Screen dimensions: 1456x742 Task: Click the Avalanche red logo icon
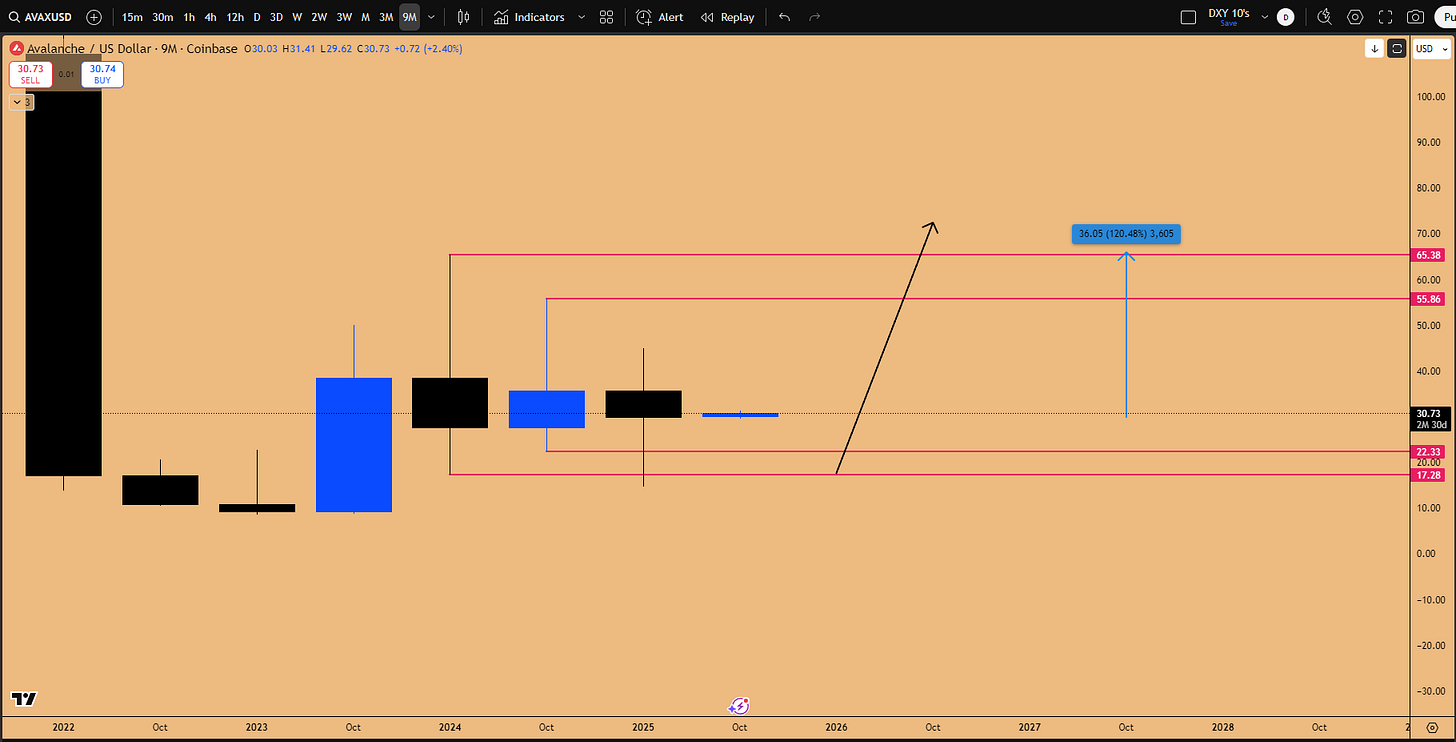(x=16, y=47)
